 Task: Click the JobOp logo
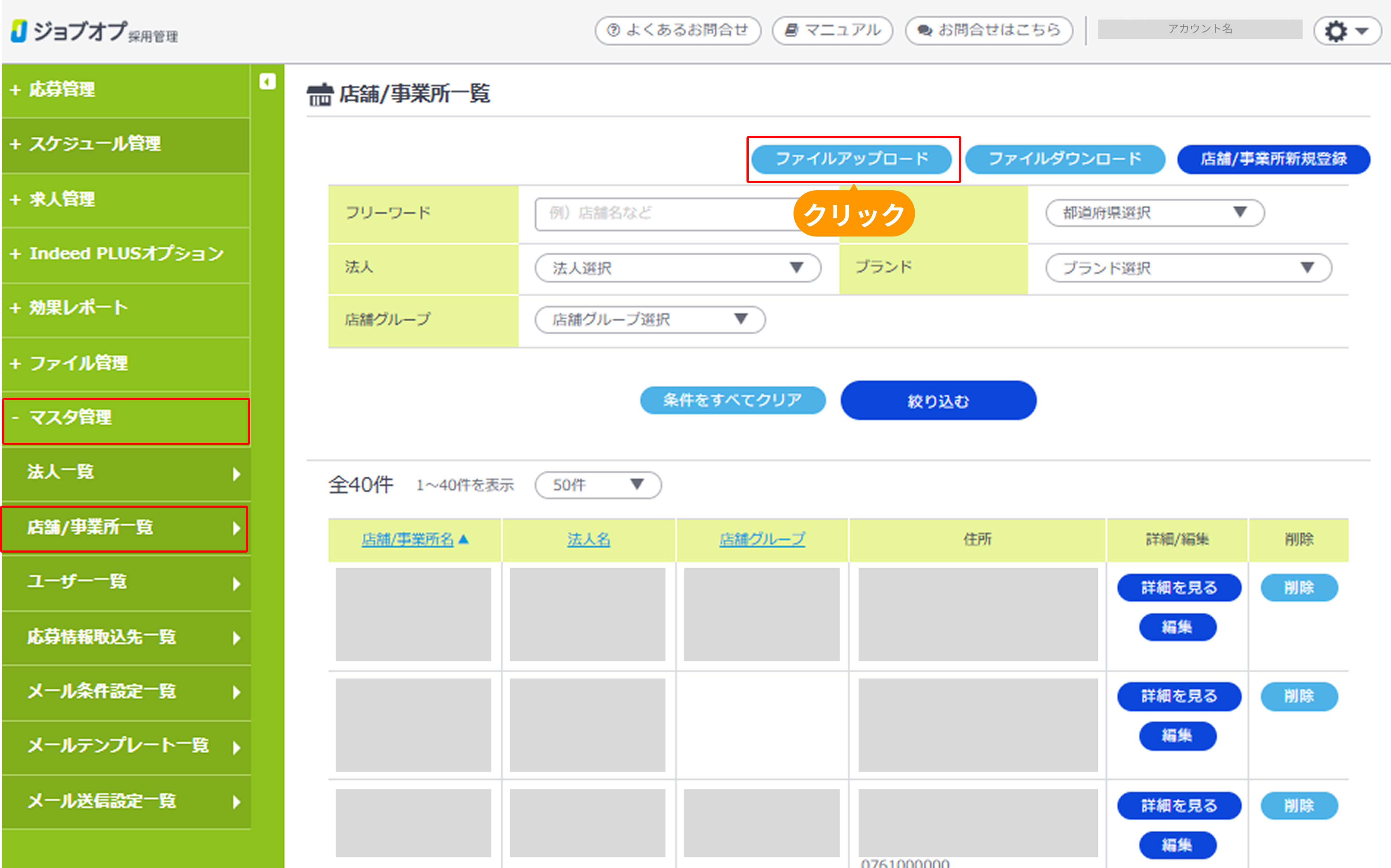94,31
